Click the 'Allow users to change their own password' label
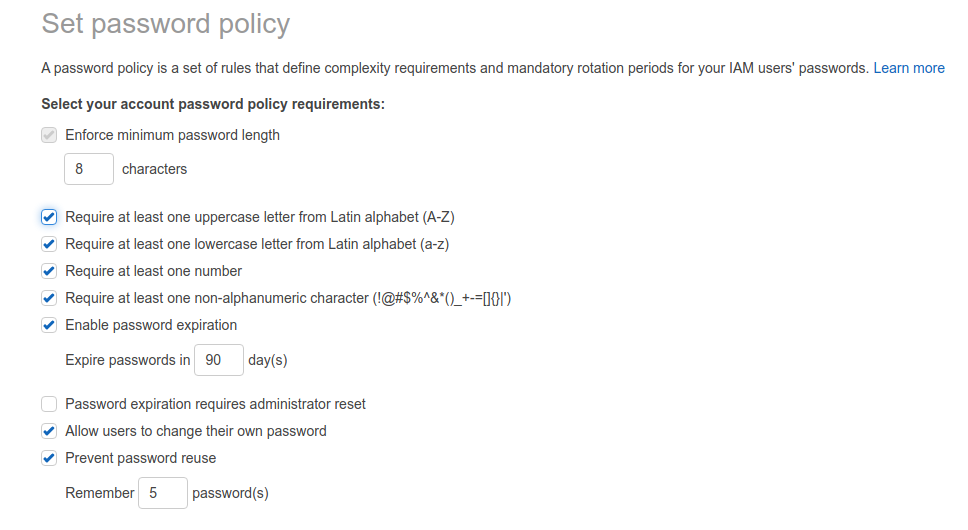 point(196,431)
